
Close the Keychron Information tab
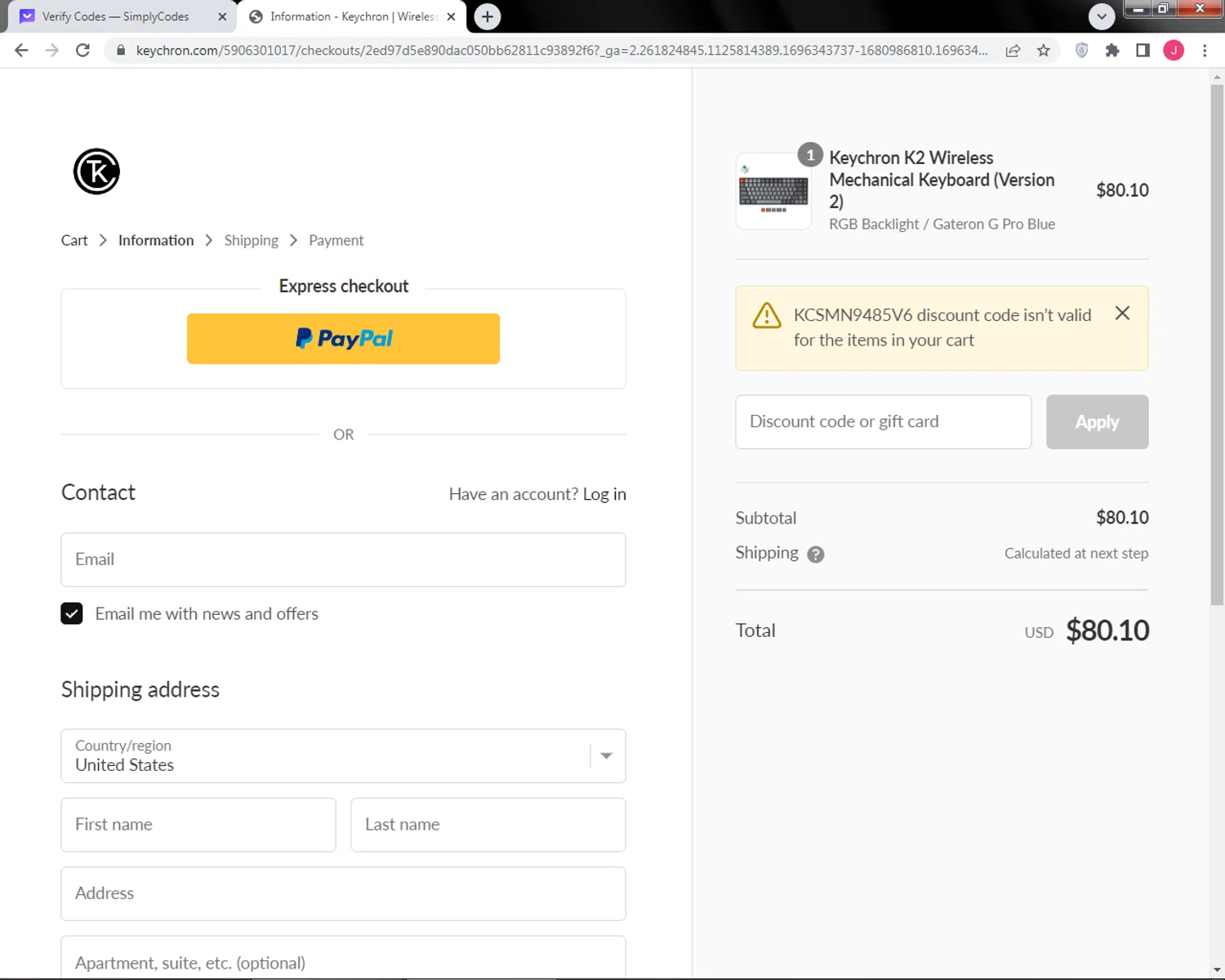[x=451, y=16]
